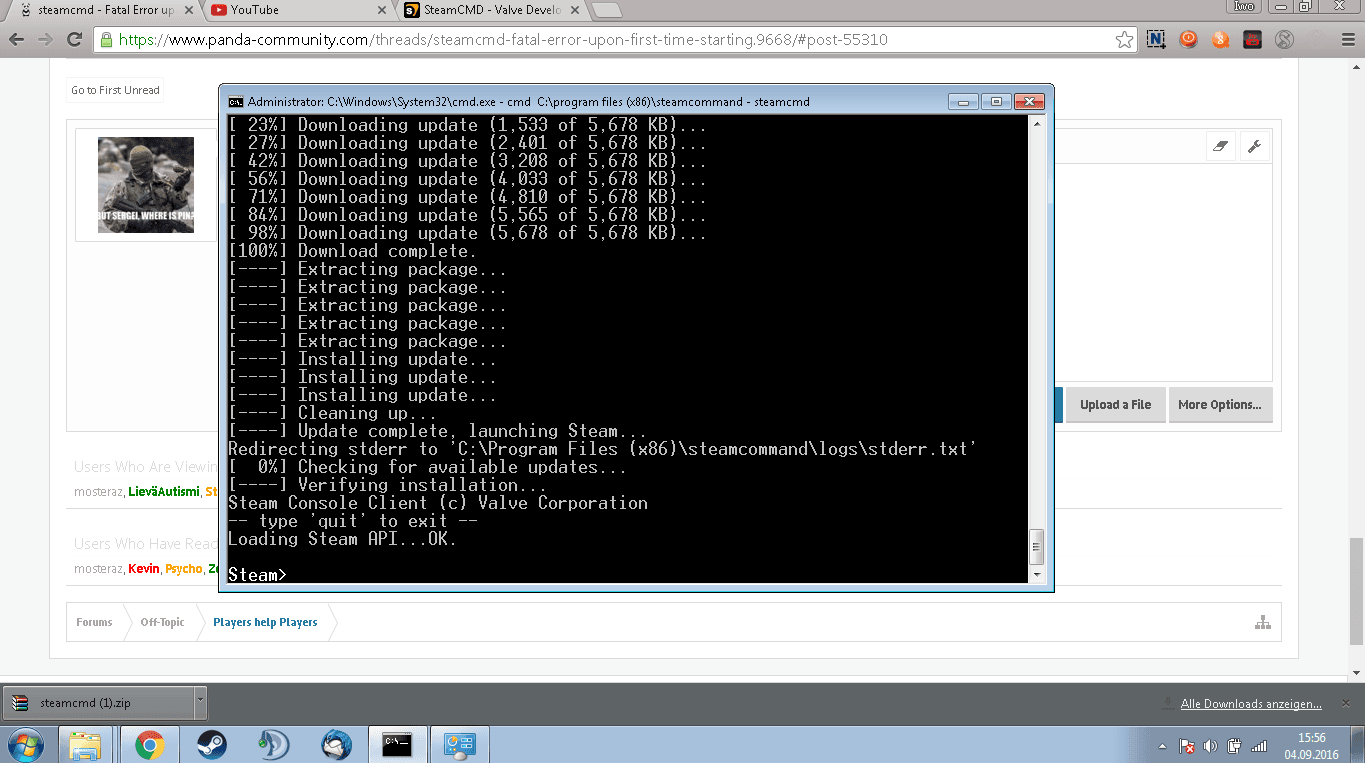Click Alle Downloads anzeigen link

[x=1250, y=704]
